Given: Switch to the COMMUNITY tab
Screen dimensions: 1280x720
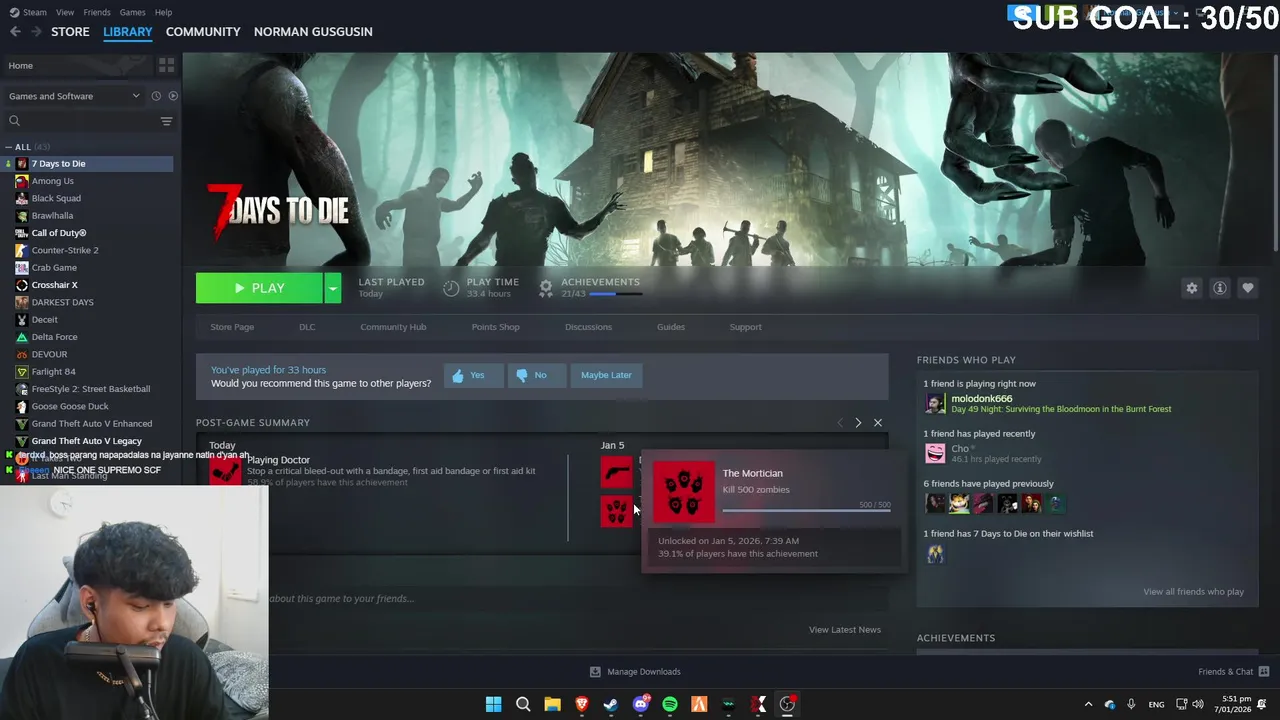Looking at the screenshot, I should (x=203, y=31).
